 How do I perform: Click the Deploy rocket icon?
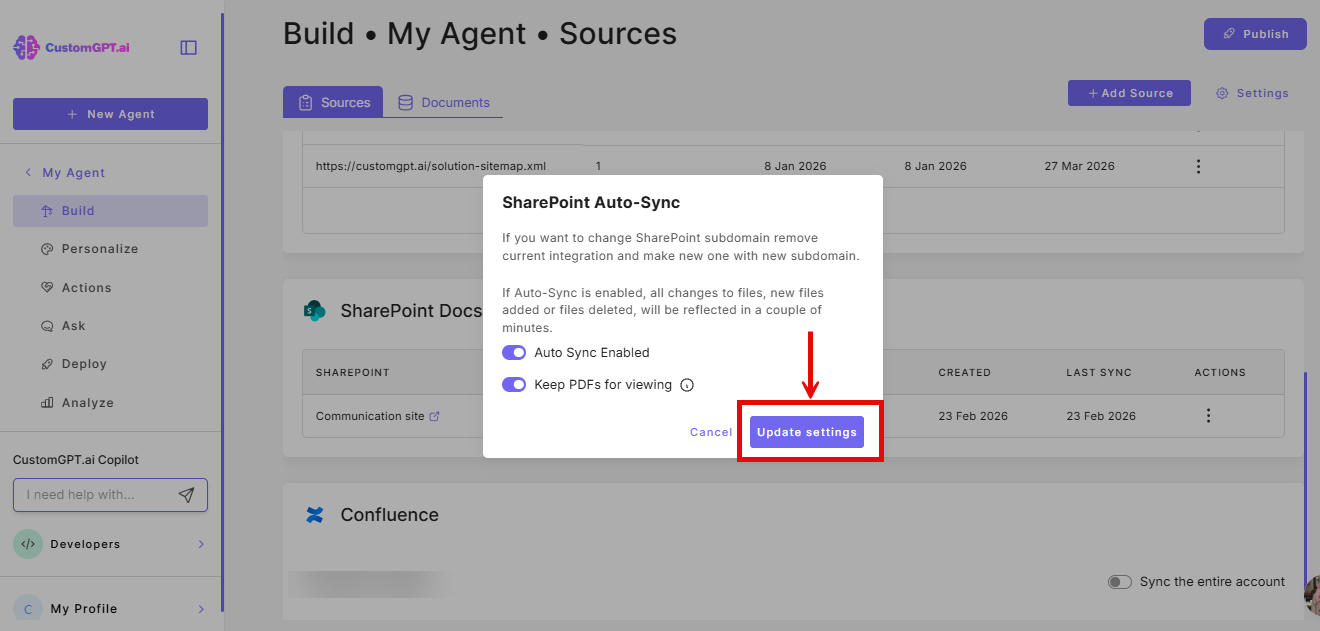tap(47, 364)
